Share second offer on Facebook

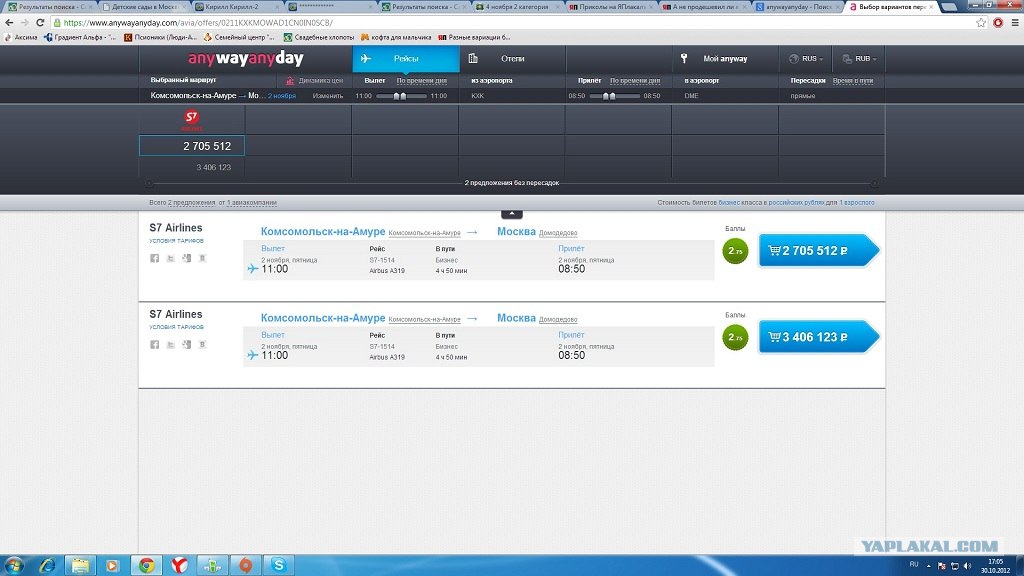coord(155,344)
